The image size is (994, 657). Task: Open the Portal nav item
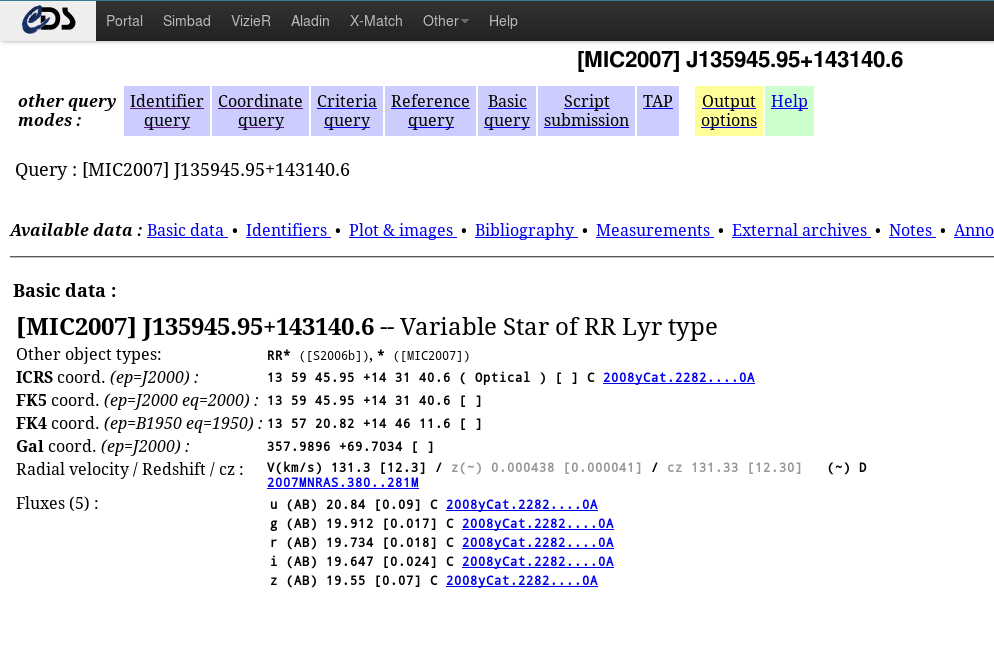pyautogui.click(x=124, y=21)
